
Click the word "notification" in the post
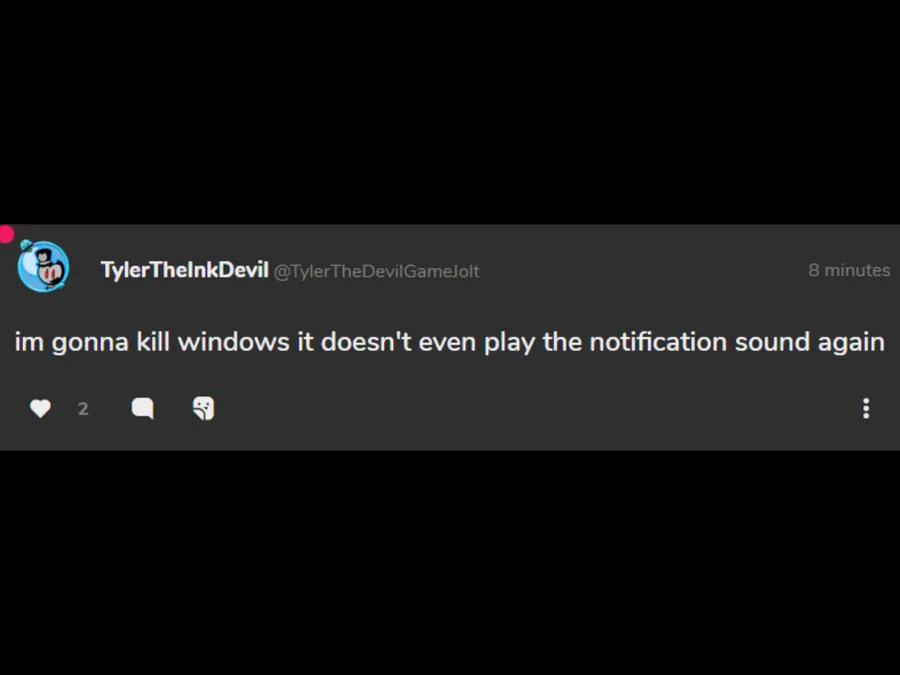[658, 342]
